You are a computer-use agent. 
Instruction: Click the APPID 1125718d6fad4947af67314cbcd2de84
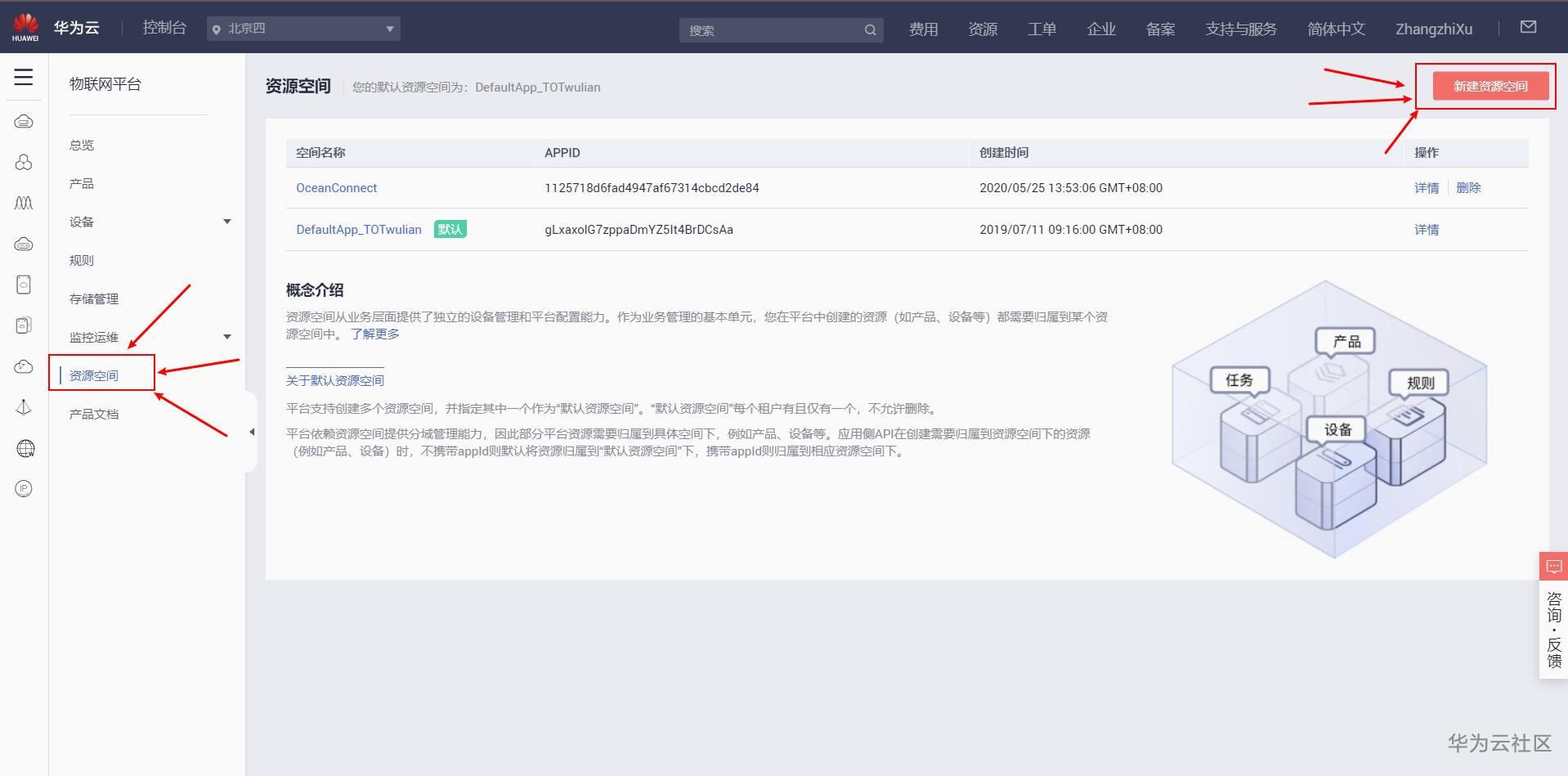[x=652, y=188]
